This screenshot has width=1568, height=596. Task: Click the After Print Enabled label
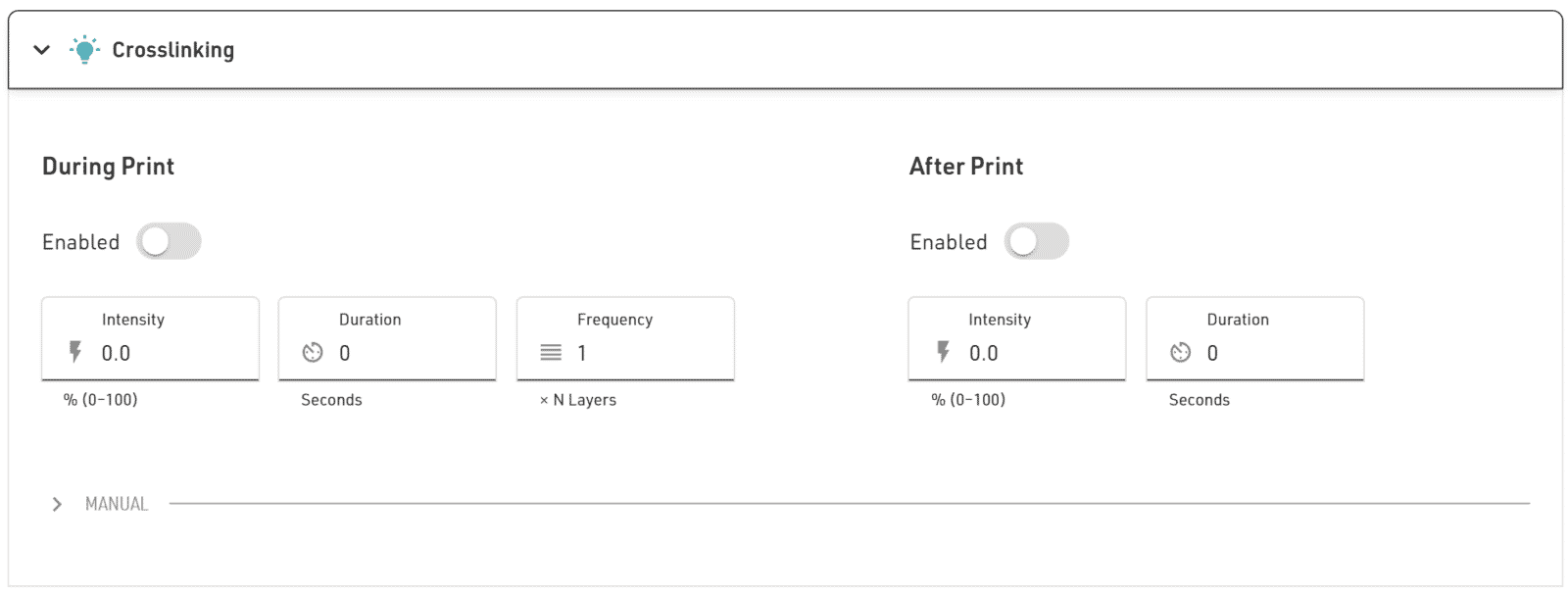coord(949,242)
